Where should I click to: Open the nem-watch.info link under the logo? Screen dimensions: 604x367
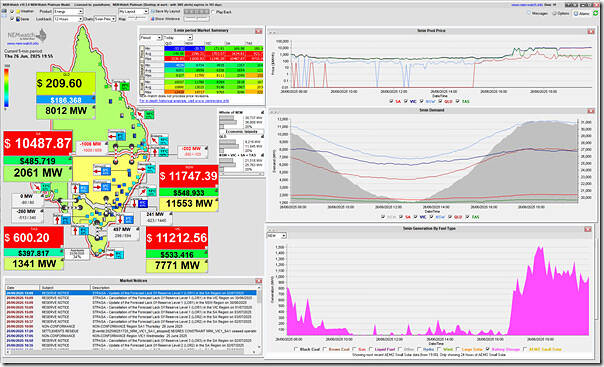[x=23, y=44]
